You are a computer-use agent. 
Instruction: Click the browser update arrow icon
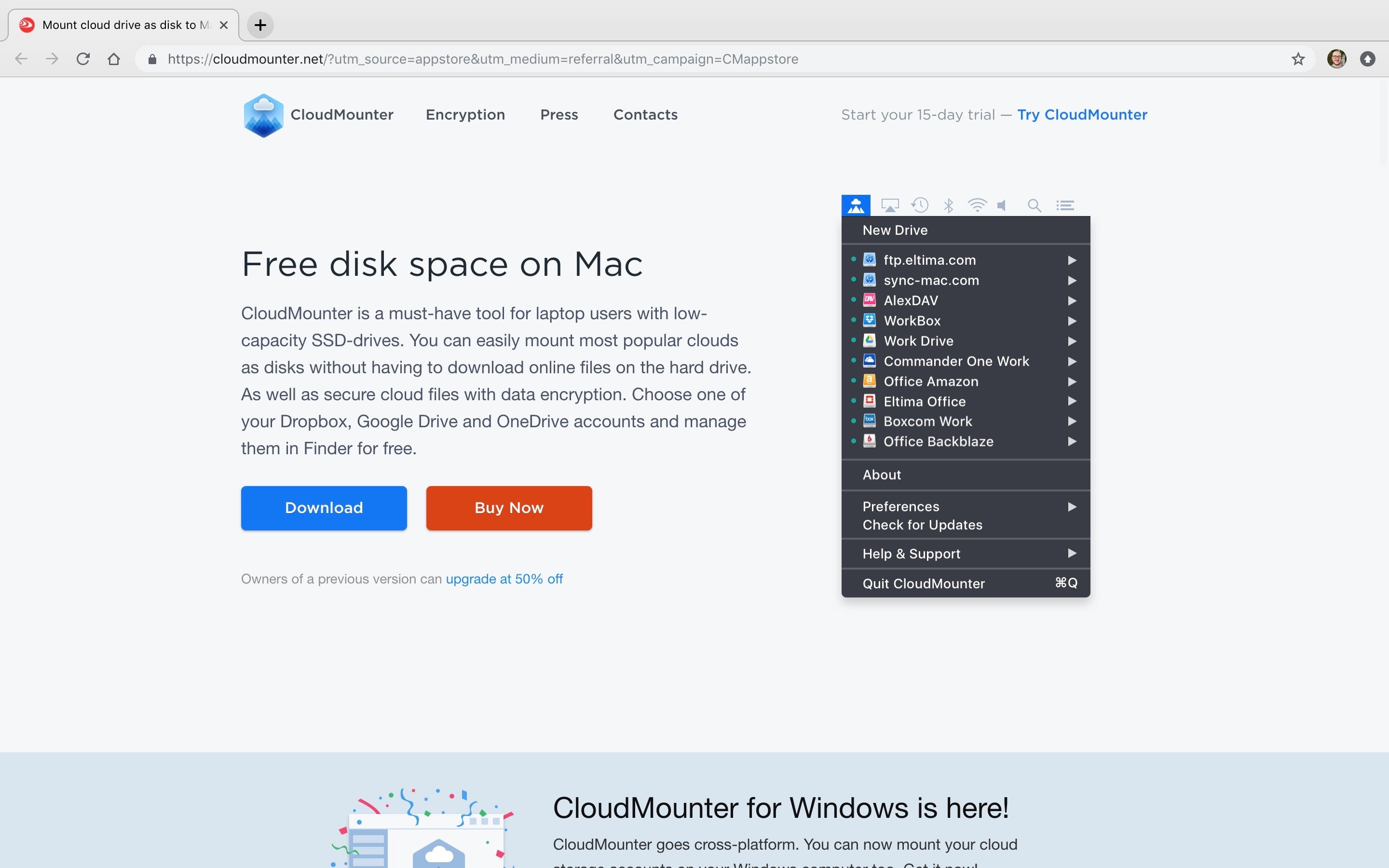pos(1368,59)
